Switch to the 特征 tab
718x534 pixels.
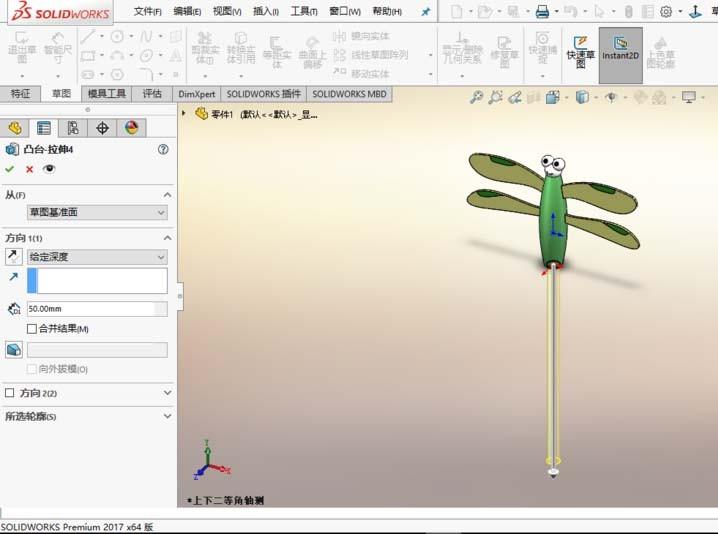(20, 93)
